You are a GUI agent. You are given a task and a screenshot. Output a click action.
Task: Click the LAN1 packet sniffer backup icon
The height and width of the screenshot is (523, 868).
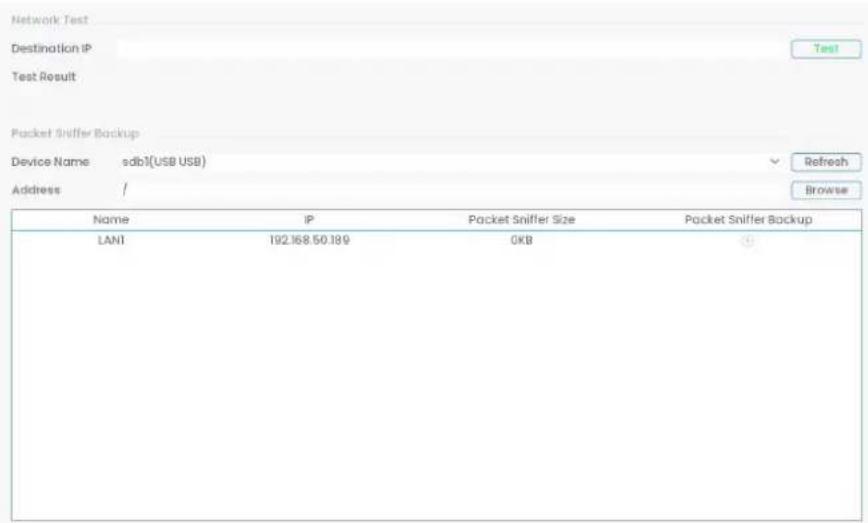point(748,241)
